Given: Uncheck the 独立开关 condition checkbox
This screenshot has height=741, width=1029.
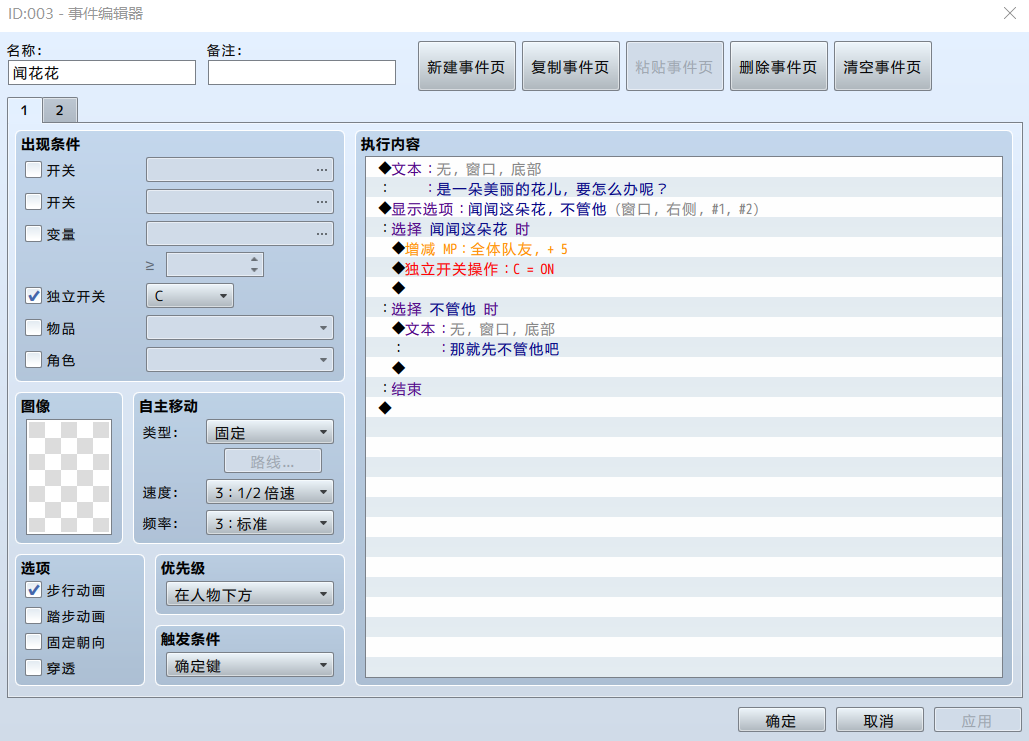Looking at the screenshot, I should (x=33, y=296).
